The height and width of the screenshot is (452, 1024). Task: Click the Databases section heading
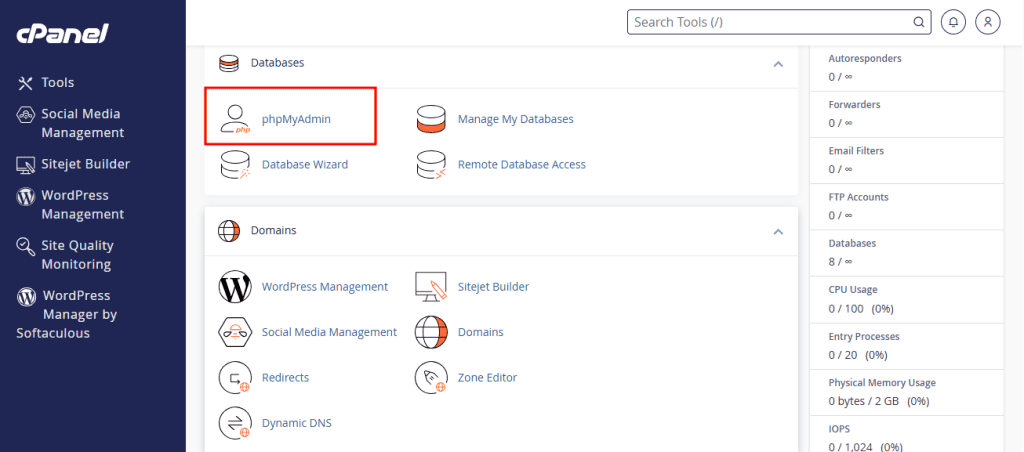pos(278,63)
